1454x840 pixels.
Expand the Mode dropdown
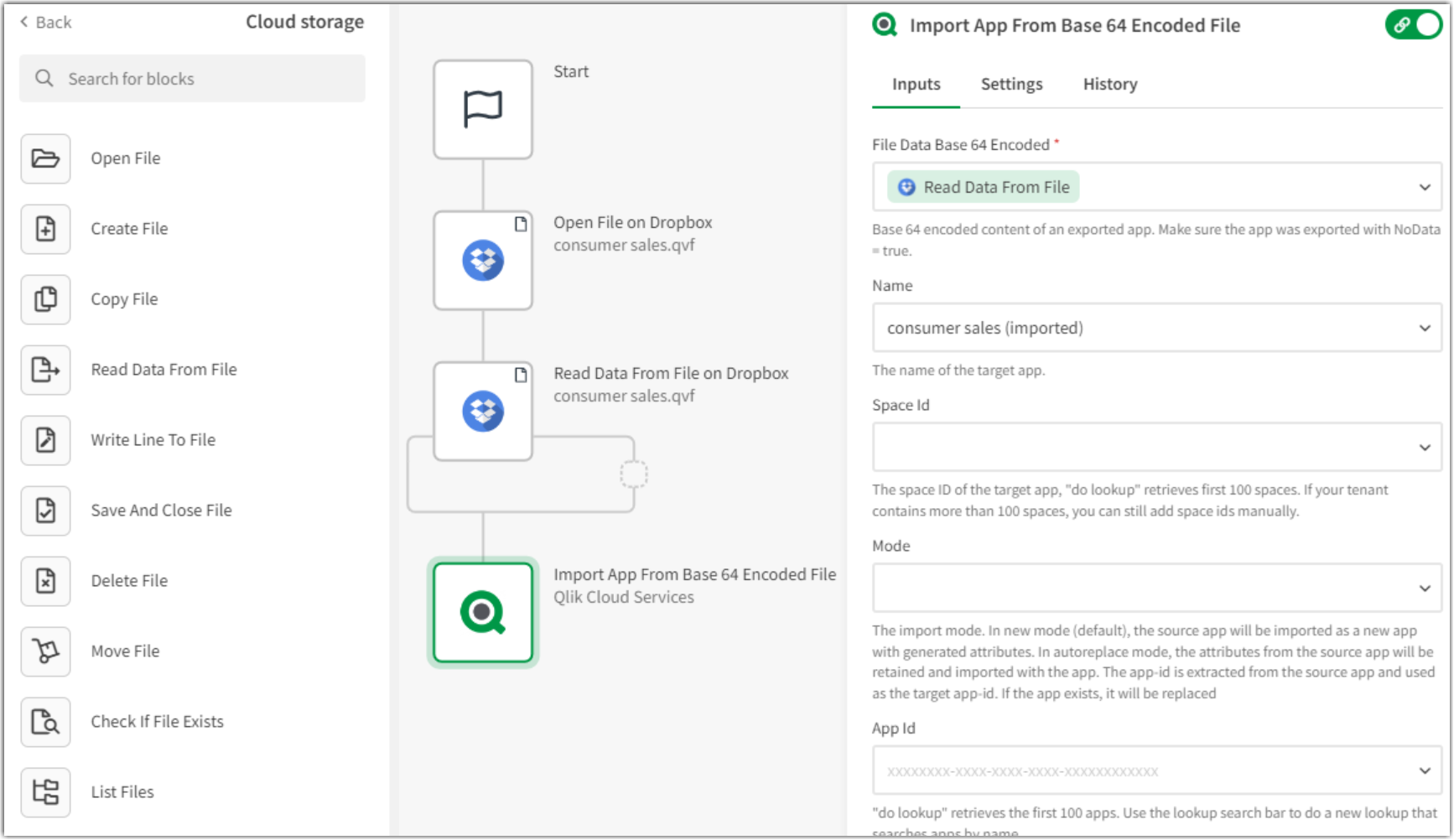point(1425,587)
